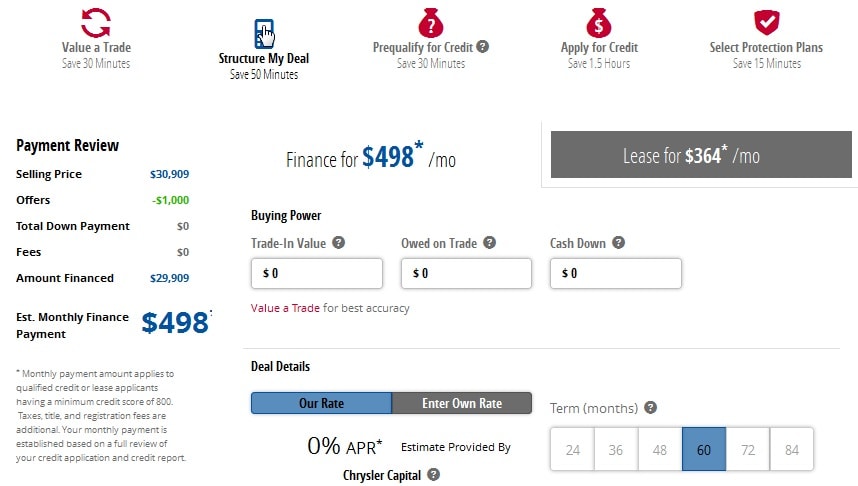Open the Trade-In Value help icon
This screenshot has width=858, height=486.
coord(339,242)
